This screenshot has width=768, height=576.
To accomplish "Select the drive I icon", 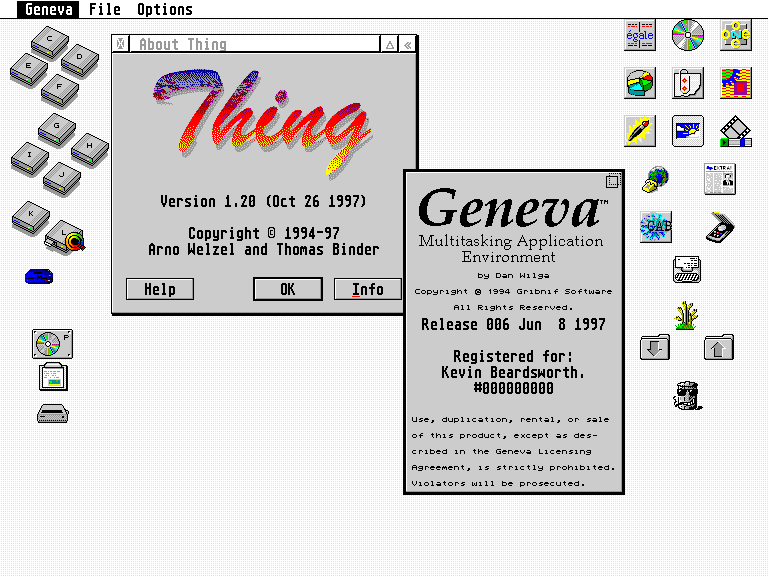I will pyautogui.click(x=30, y=159).
